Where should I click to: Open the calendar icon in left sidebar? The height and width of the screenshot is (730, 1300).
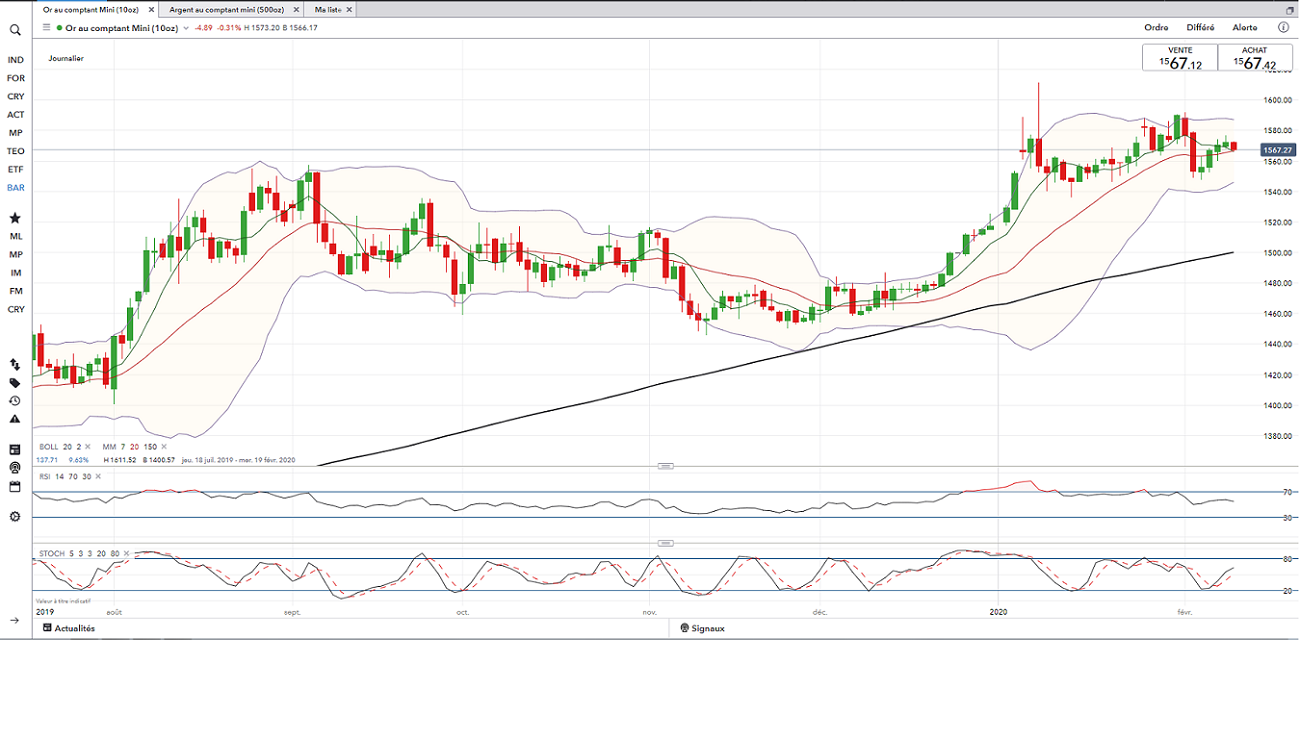pyautogui.click(x=15, y=487)
